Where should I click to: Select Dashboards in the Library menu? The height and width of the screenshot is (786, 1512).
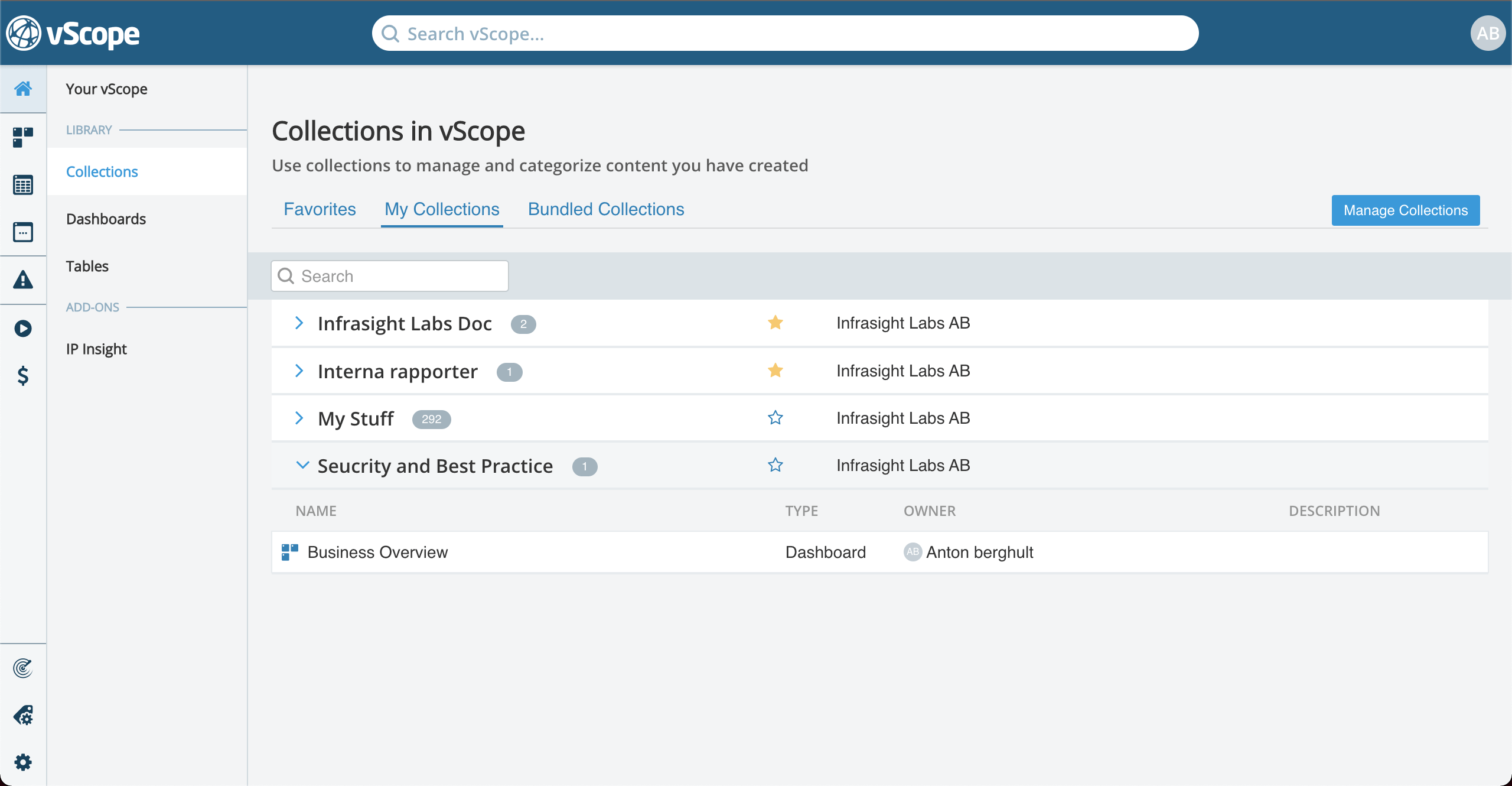point(106,219)
